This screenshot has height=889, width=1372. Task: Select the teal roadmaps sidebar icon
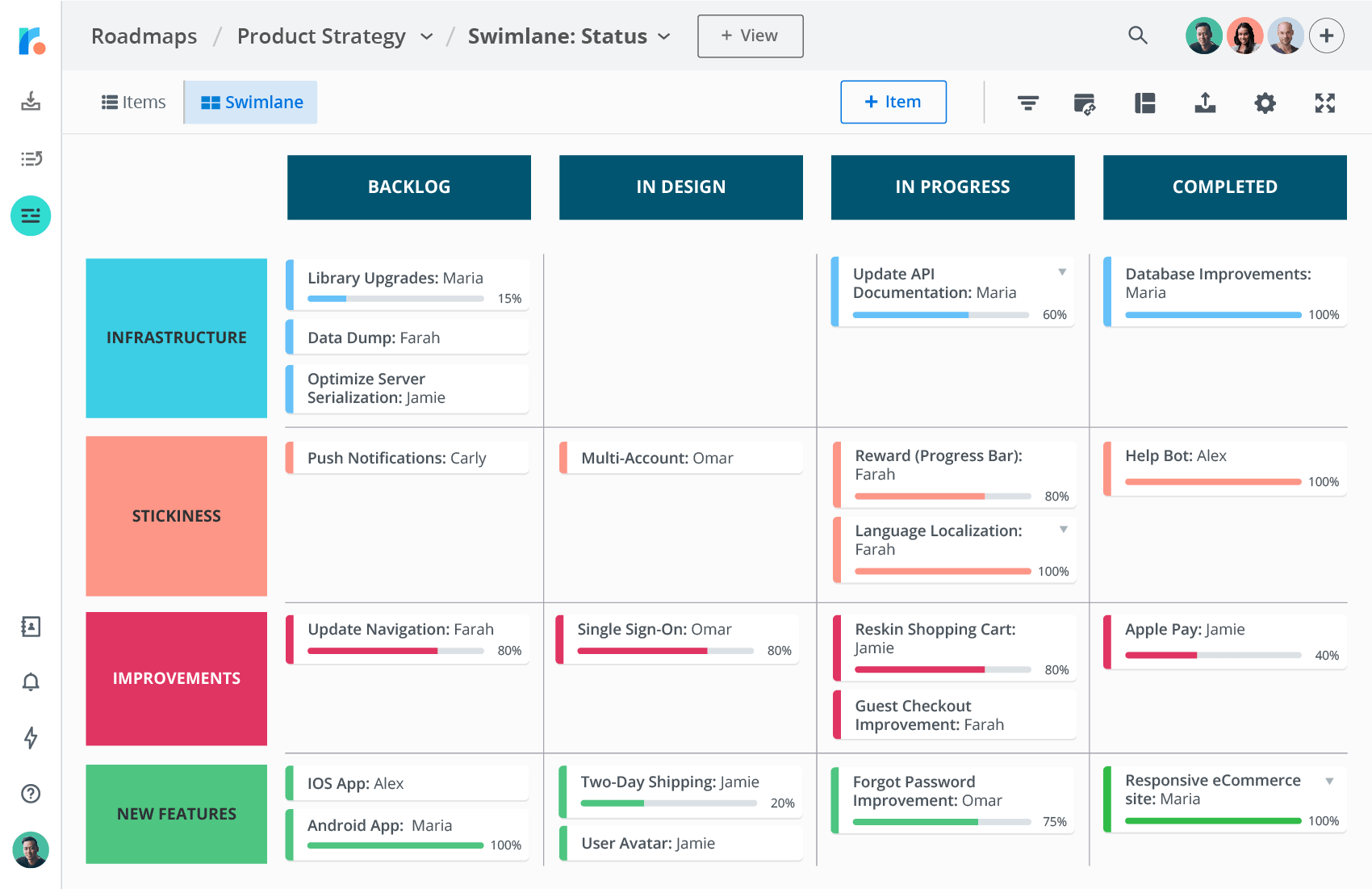(31, 216)
